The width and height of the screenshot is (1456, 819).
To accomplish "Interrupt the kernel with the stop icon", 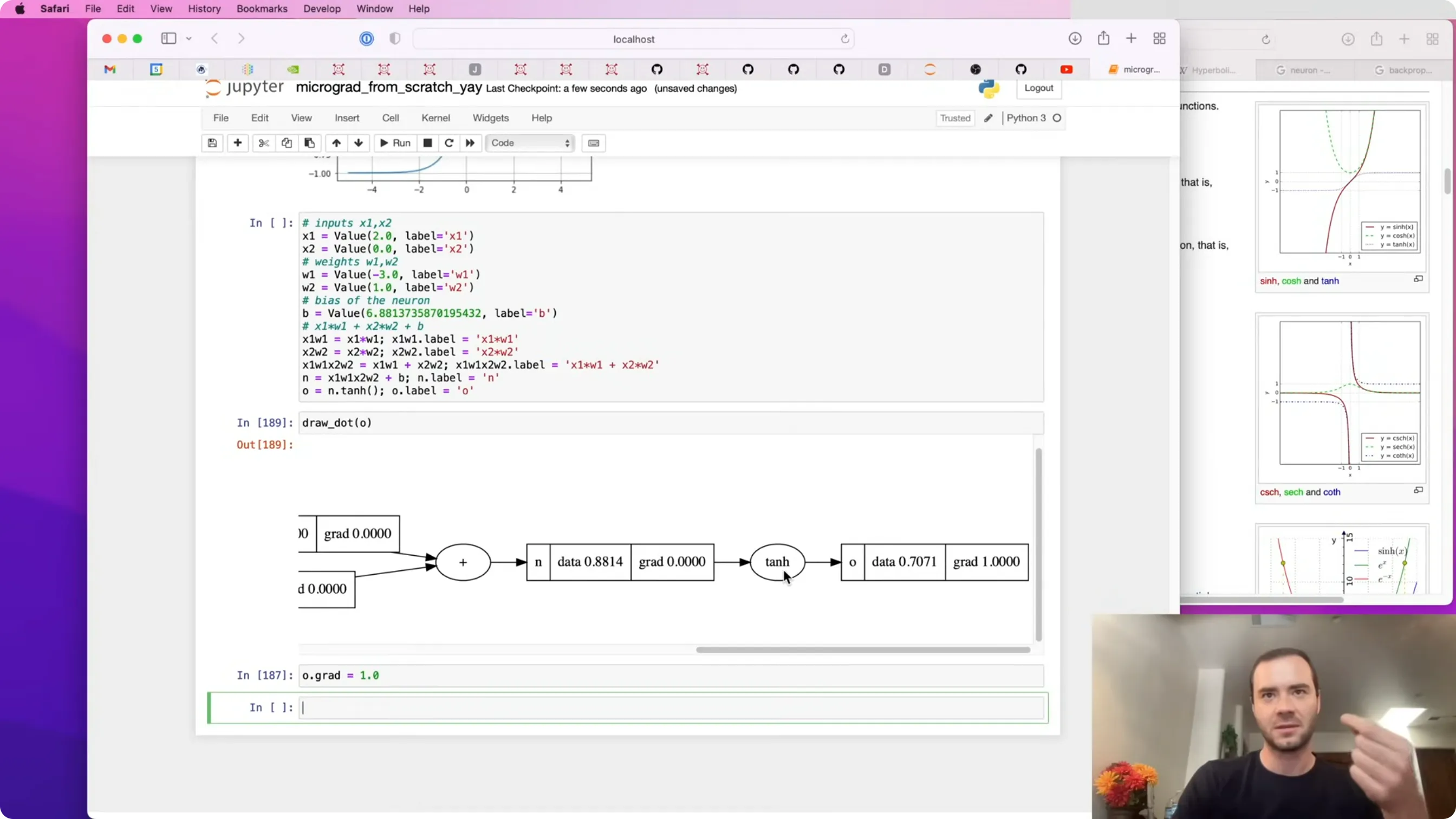I will tap(428, 143).
